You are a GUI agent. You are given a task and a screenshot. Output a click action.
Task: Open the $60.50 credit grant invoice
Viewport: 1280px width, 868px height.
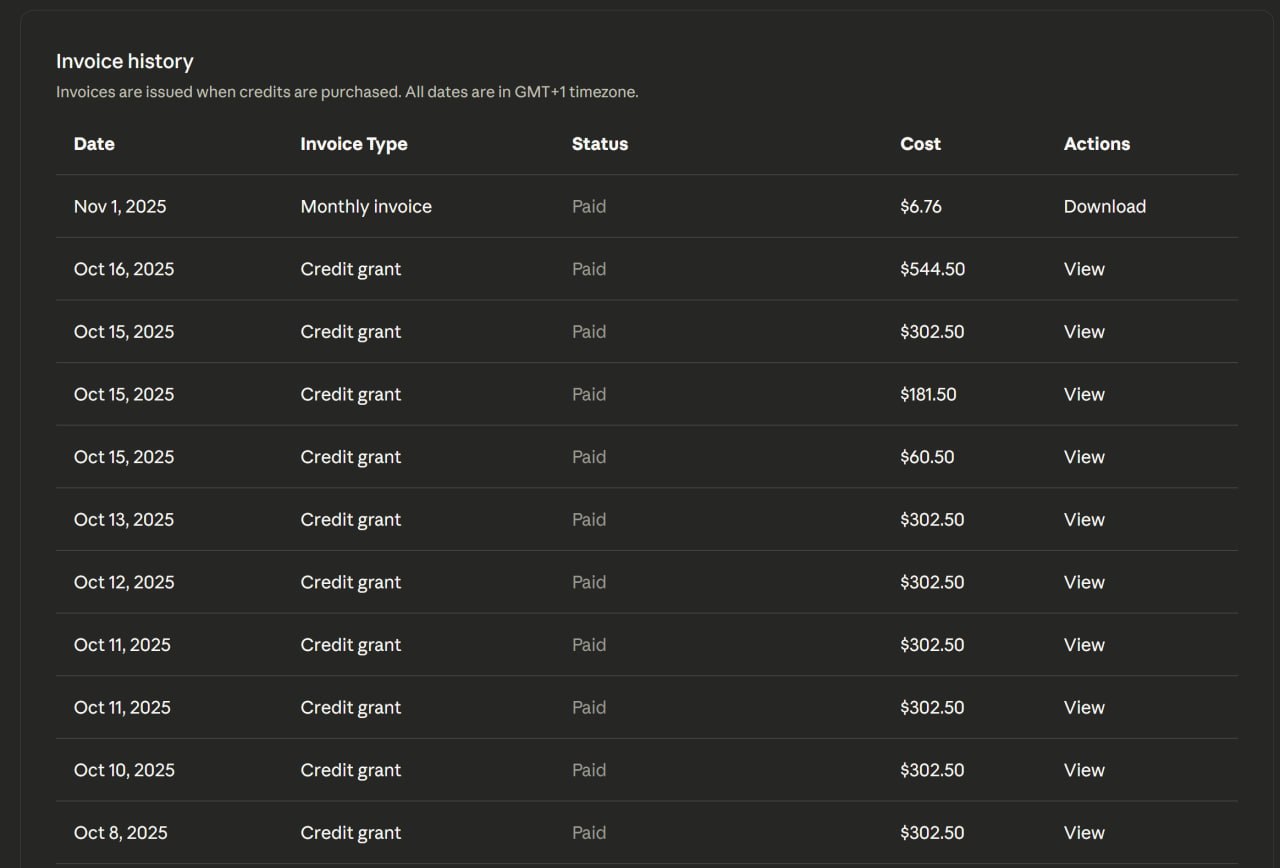click(1084, 457)
